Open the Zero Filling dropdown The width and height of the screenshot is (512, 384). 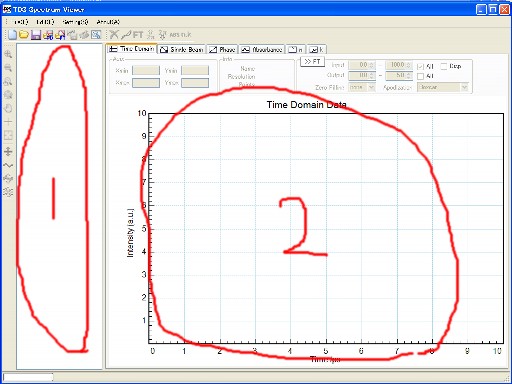pos(362,87)
